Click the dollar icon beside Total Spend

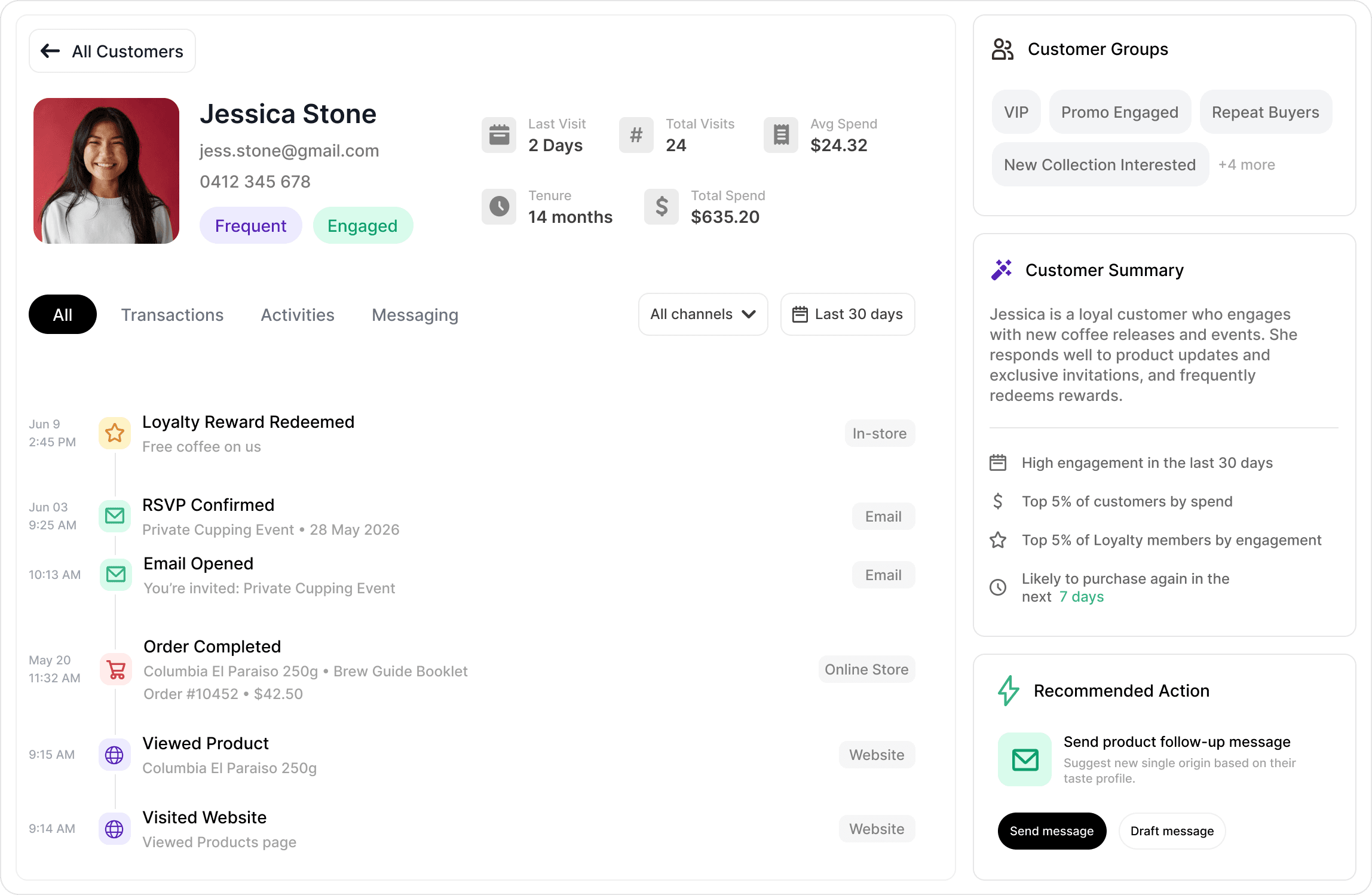click(661, 207)
